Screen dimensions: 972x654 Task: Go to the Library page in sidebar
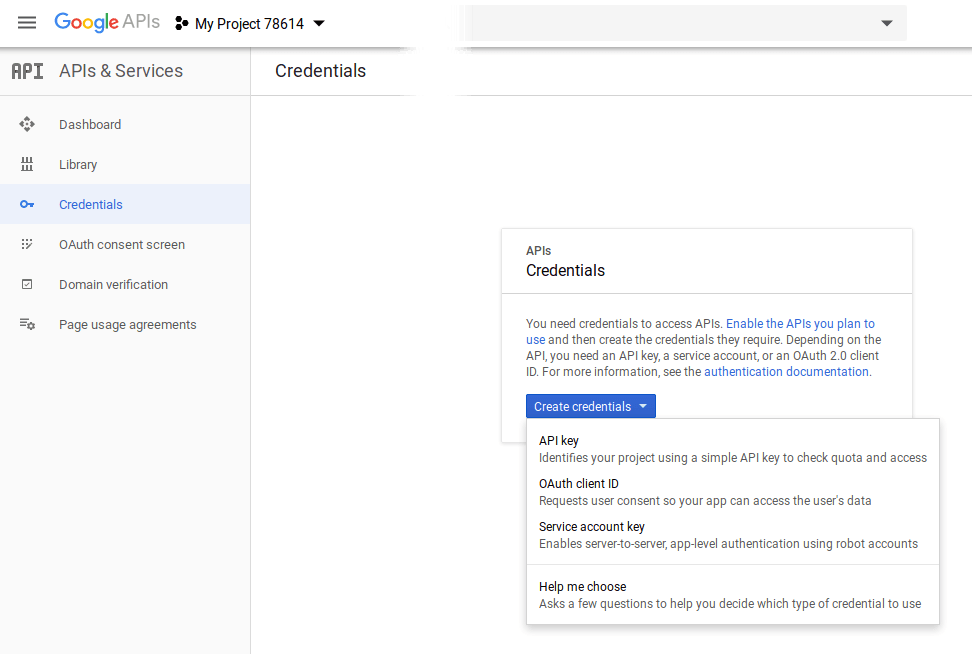78,165
